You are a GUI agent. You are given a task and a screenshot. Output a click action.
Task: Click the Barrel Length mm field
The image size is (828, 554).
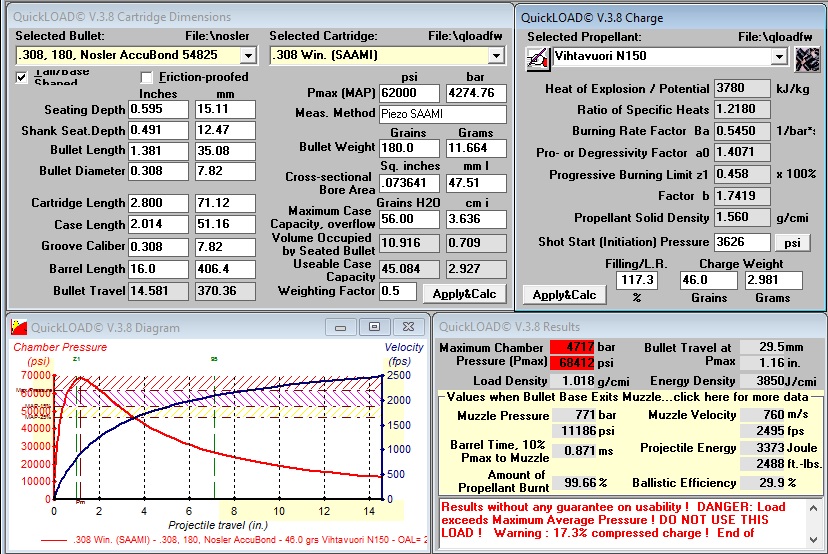225,269
